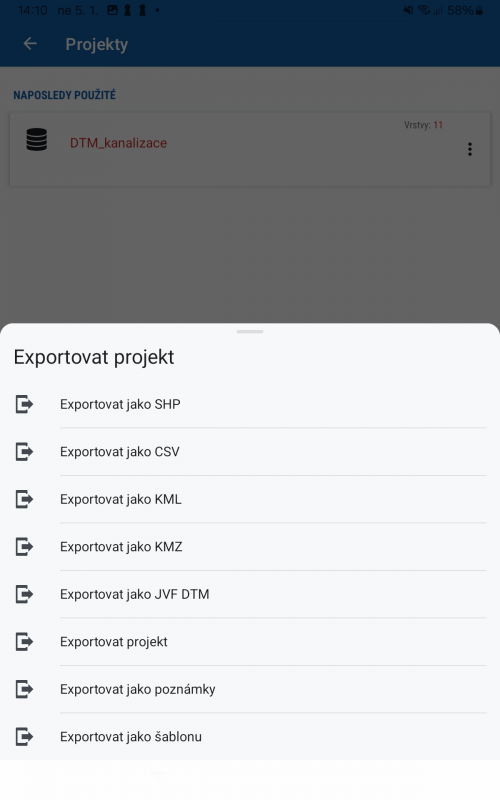The width and height of the screenshot is (500, 800).
Task: Open the three-dot menu for DTM_kanalizace
Action: [470, 149]
